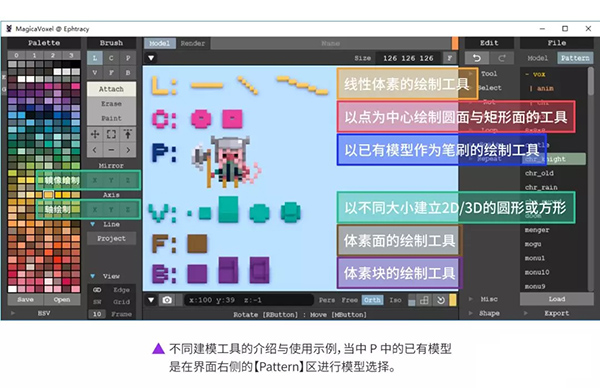Select the B (Box) brush mode
600x388 pixels.
point(128,72)
